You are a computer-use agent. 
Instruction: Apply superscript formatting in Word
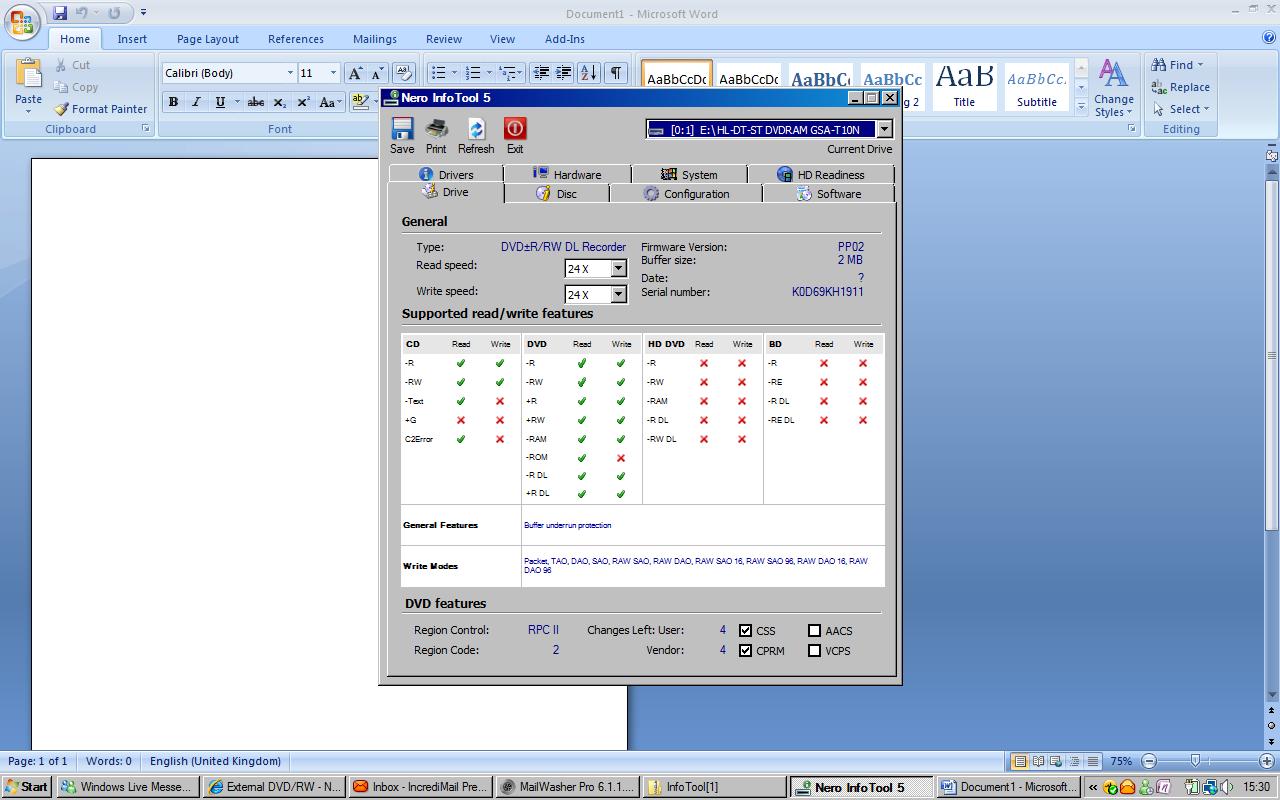point(303,102)
